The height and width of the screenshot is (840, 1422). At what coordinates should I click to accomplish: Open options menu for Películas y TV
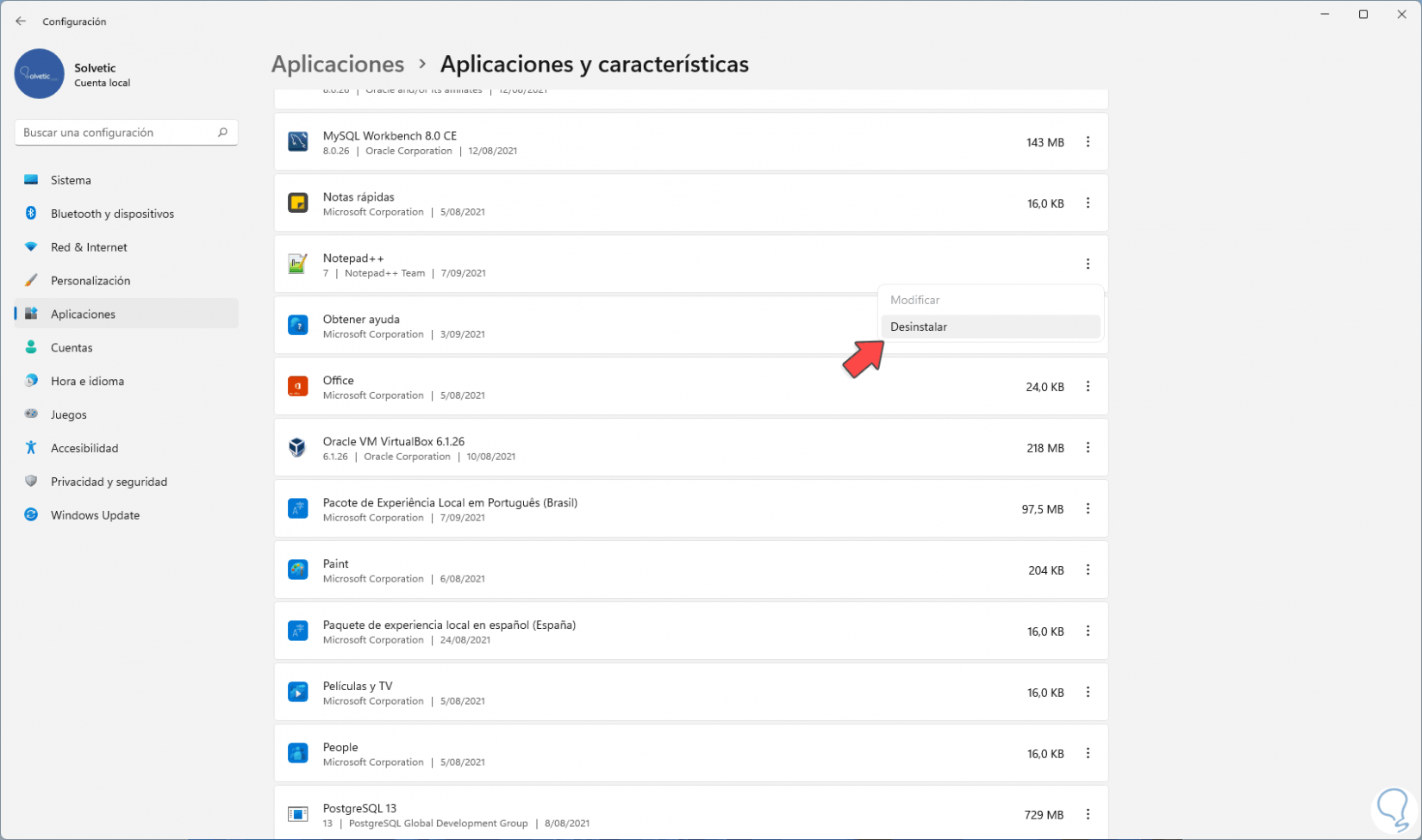coord(1088,693)
